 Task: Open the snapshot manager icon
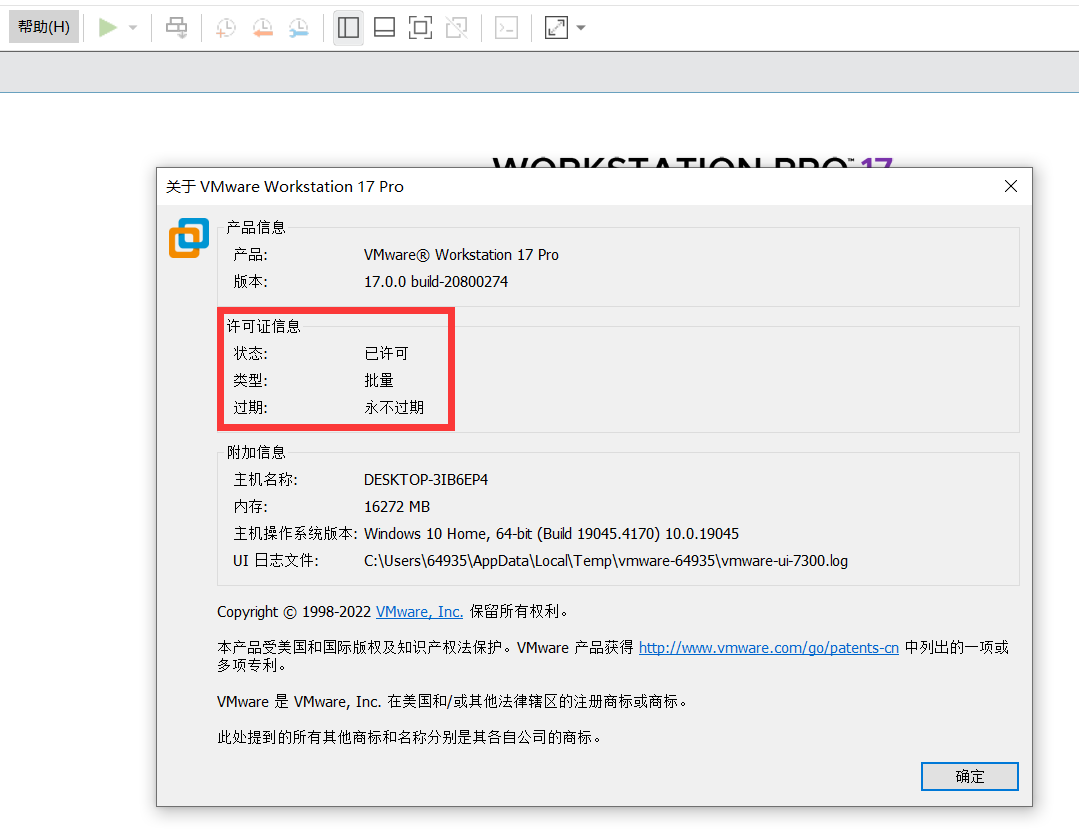tap(299, 28)
